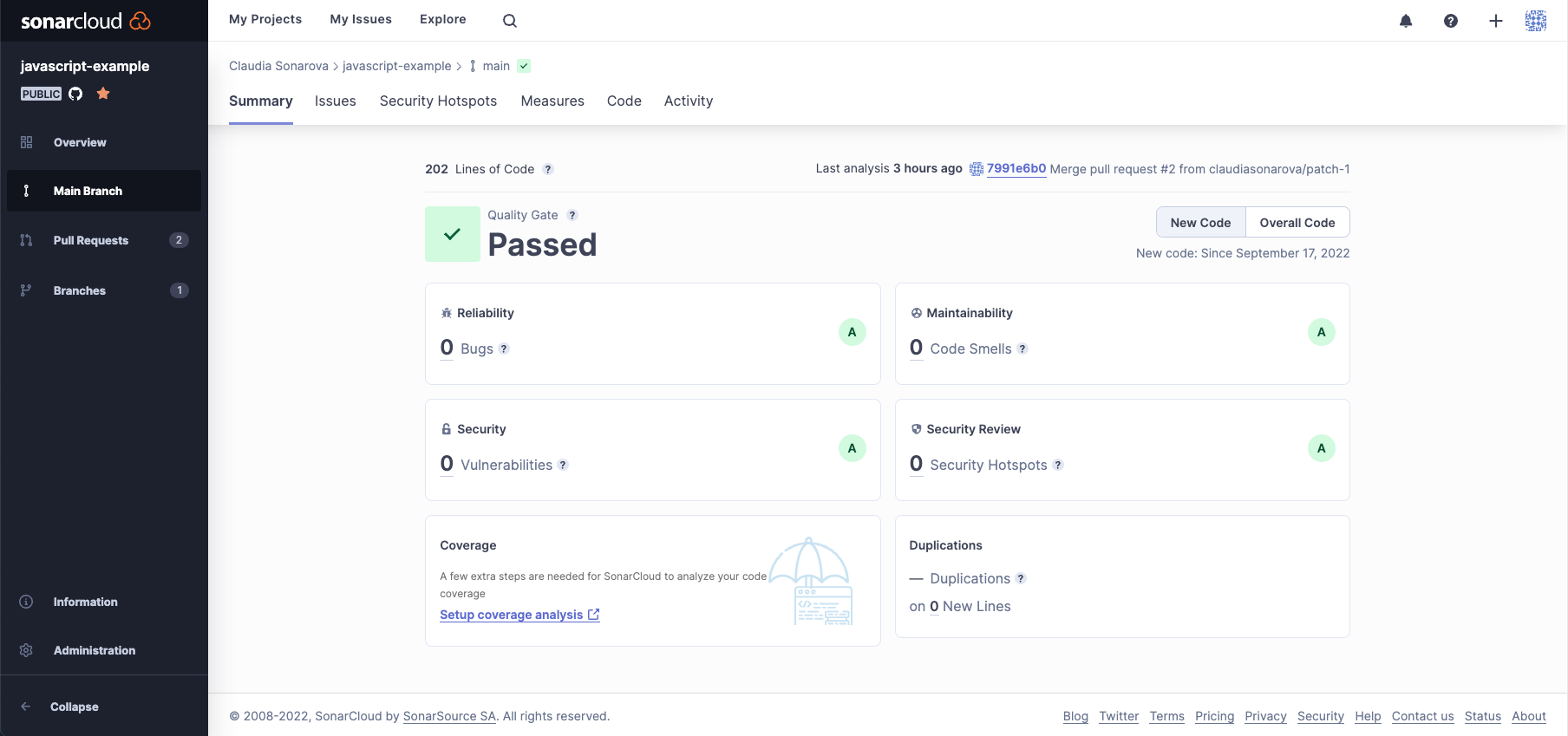Click the Security Review A rating badge
The image size is (1568, 736).
point(1322,448)
